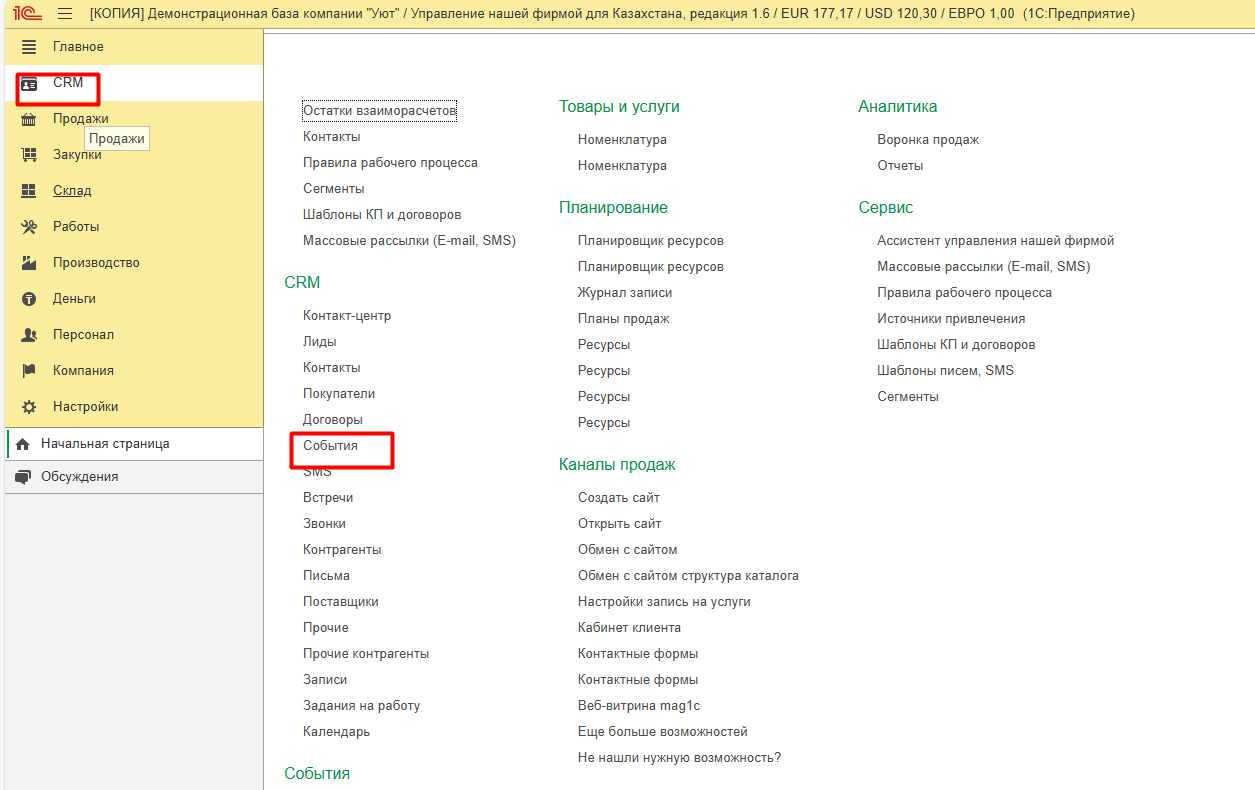Viewport: 1255px width, 790px height.
Task: Switch to Обсуждения tab
Action: pos(134,477)
